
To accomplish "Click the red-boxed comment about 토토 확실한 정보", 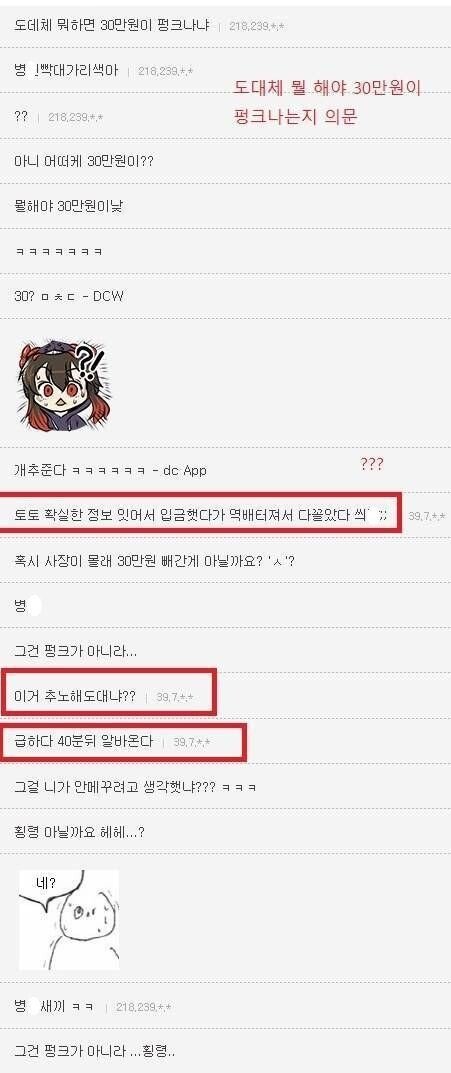I will tap(201, 514).
